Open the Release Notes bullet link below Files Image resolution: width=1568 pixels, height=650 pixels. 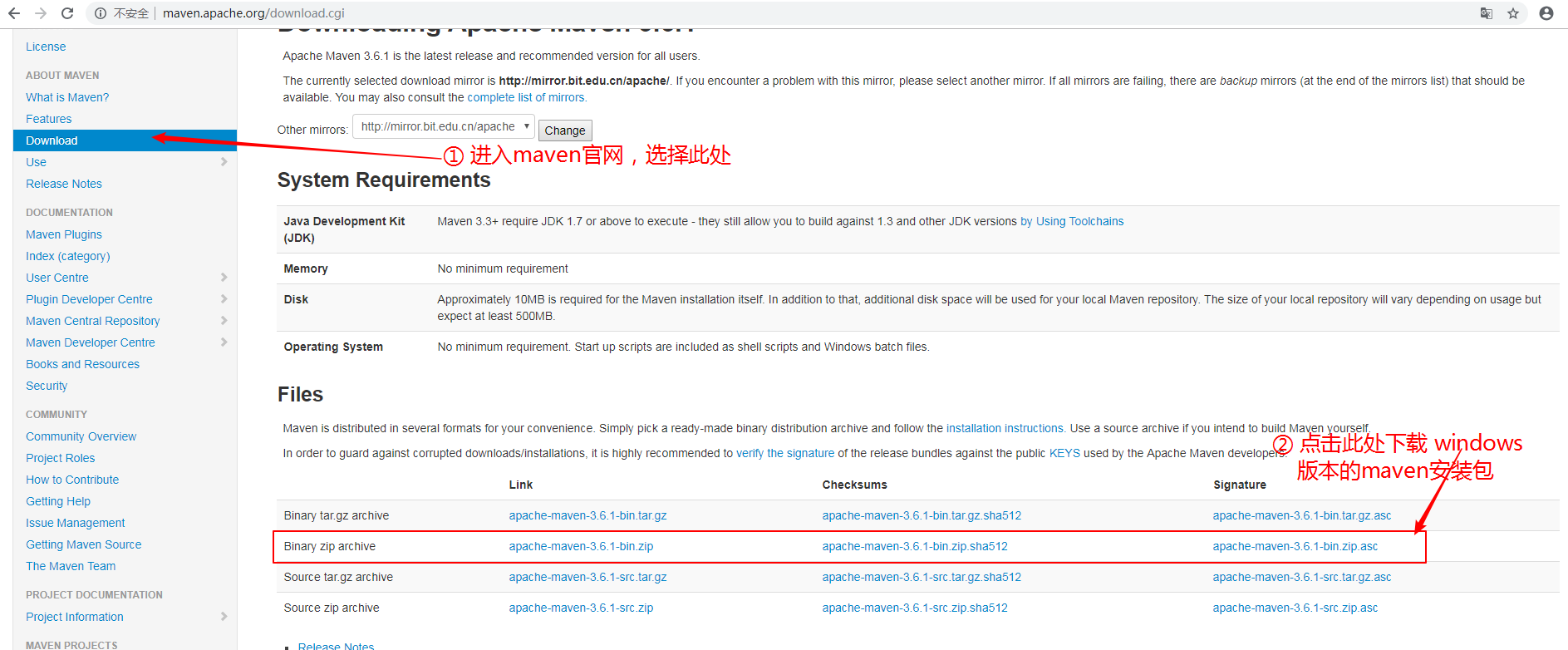(336, 646)
